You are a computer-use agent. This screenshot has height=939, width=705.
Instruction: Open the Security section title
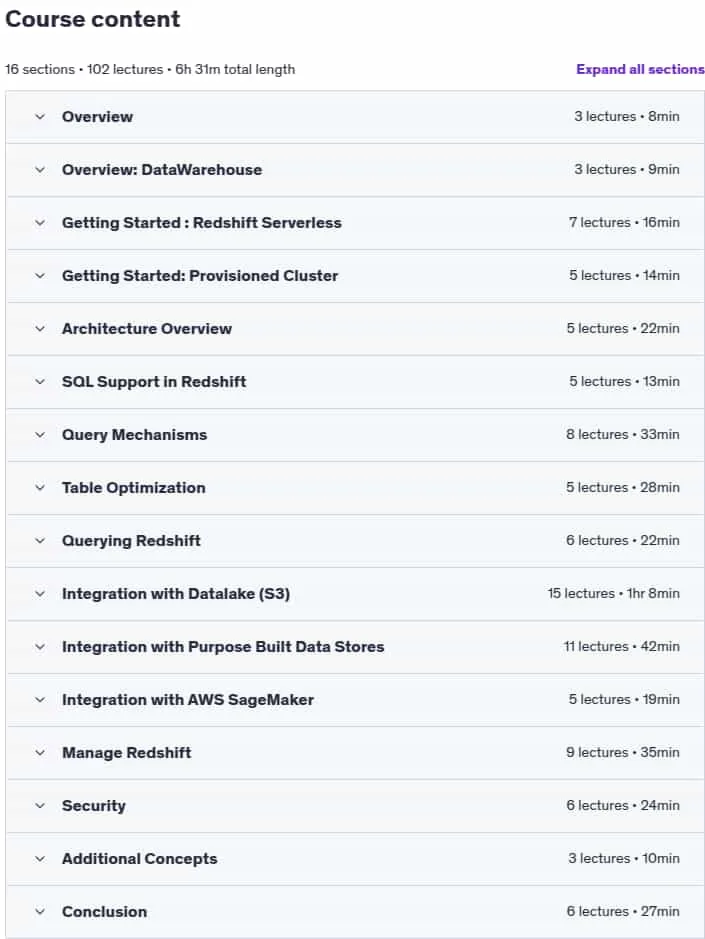pyautogui.click(x=93, y=806)
